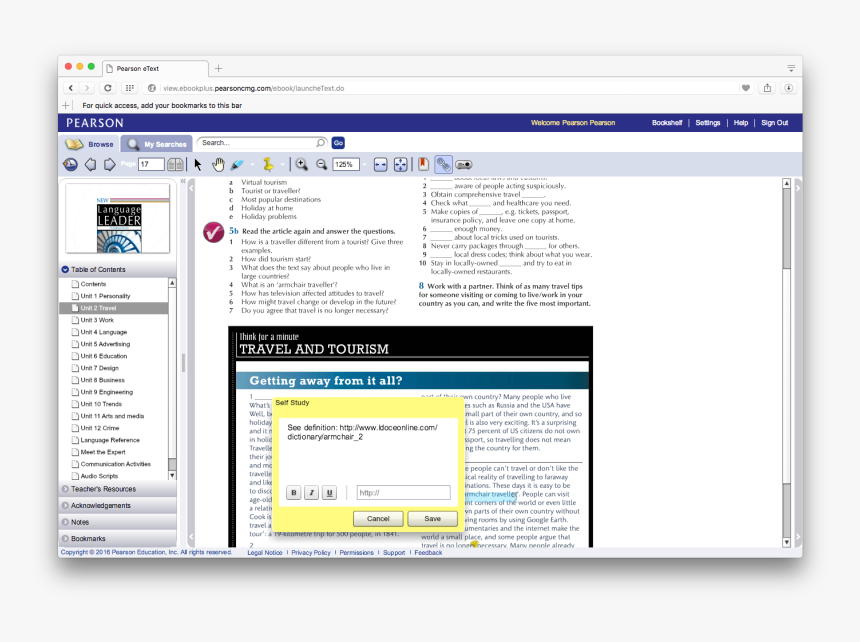
Task: Open the Privacy Policy link
Action: tap(311, 553)
